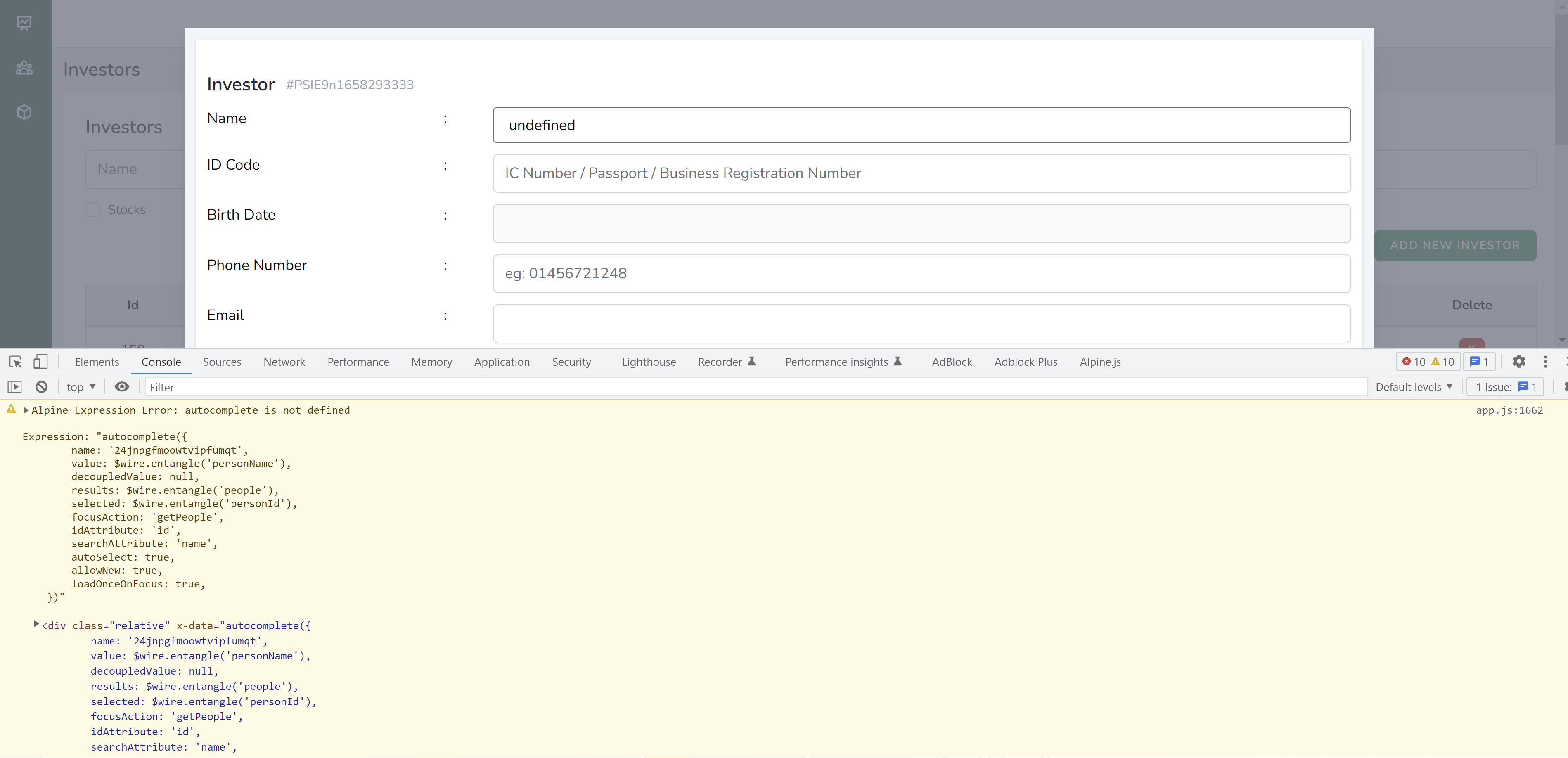Image resolution: width=1568 pixels, height=758 pixels.
Task: Open the app.js:1662 source link
Action: tap(1509, 410)
